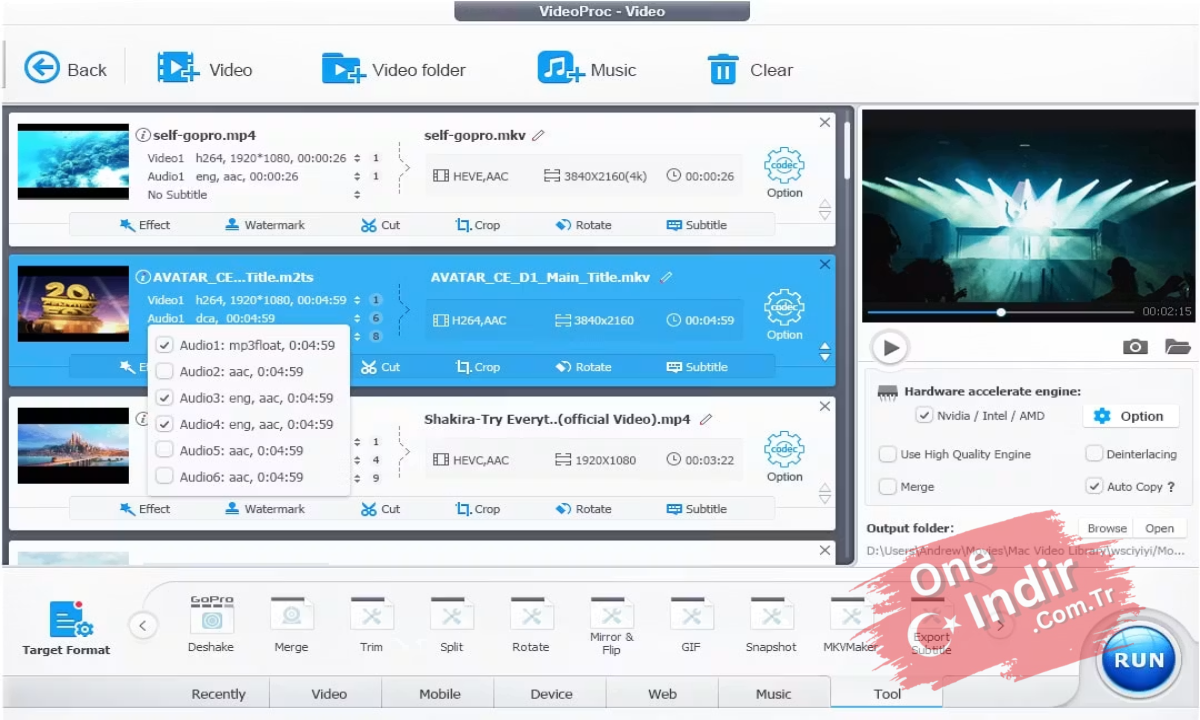Check Audio2: aac track
This screenshot has height=720, width=1200.
(165, 371)
